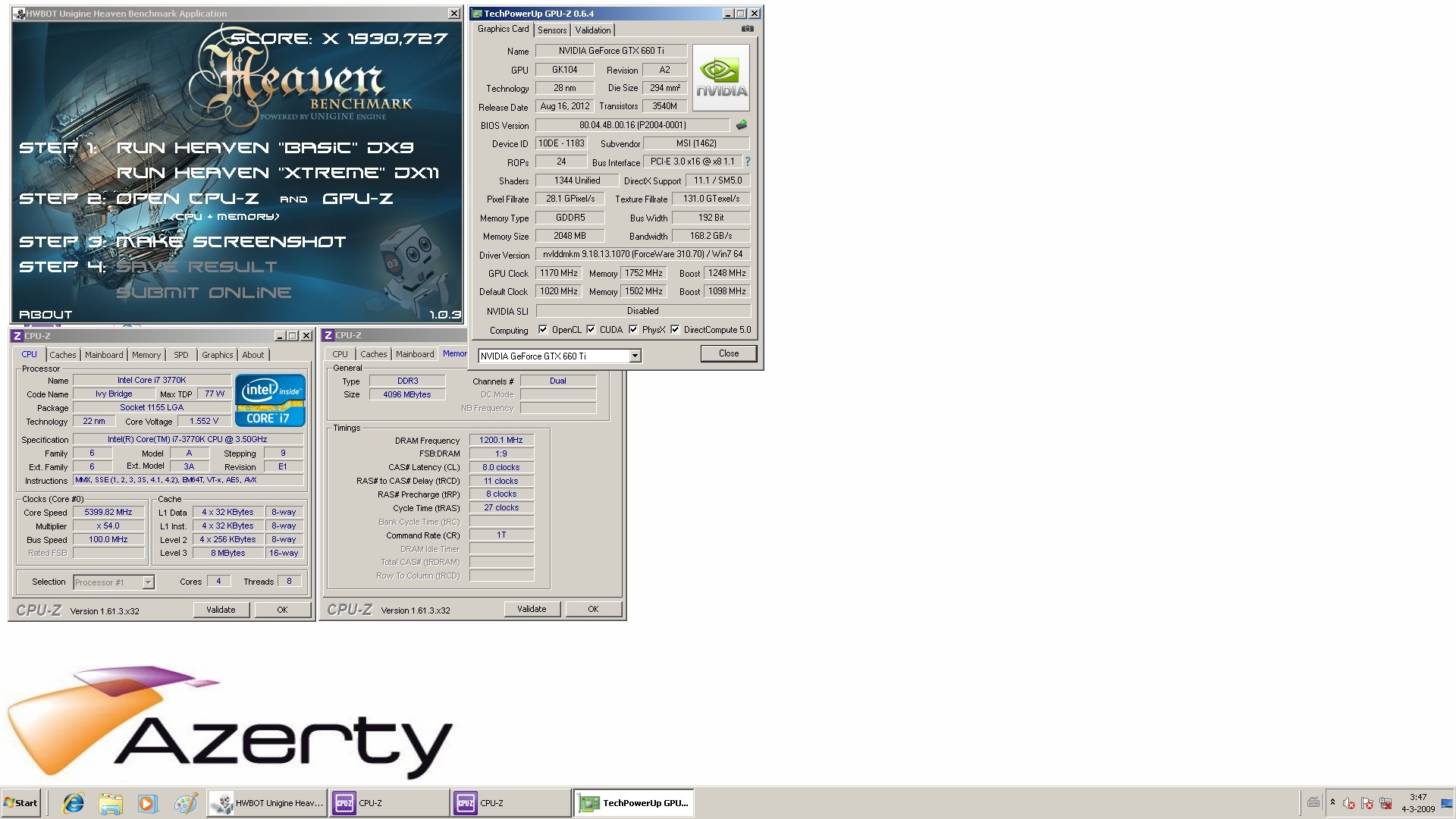1456x819 pixels.
Task: Open the Processor #1 selection dropdown
Action: pyautogui.click(x=148, y=582)
